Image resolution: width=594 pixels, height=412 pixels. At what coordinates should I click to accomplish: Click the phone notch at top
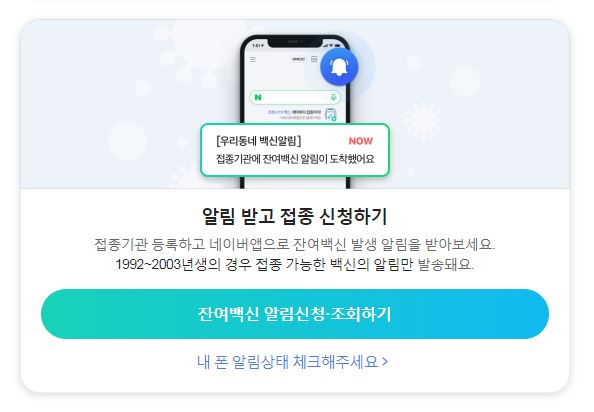(295, 42)
